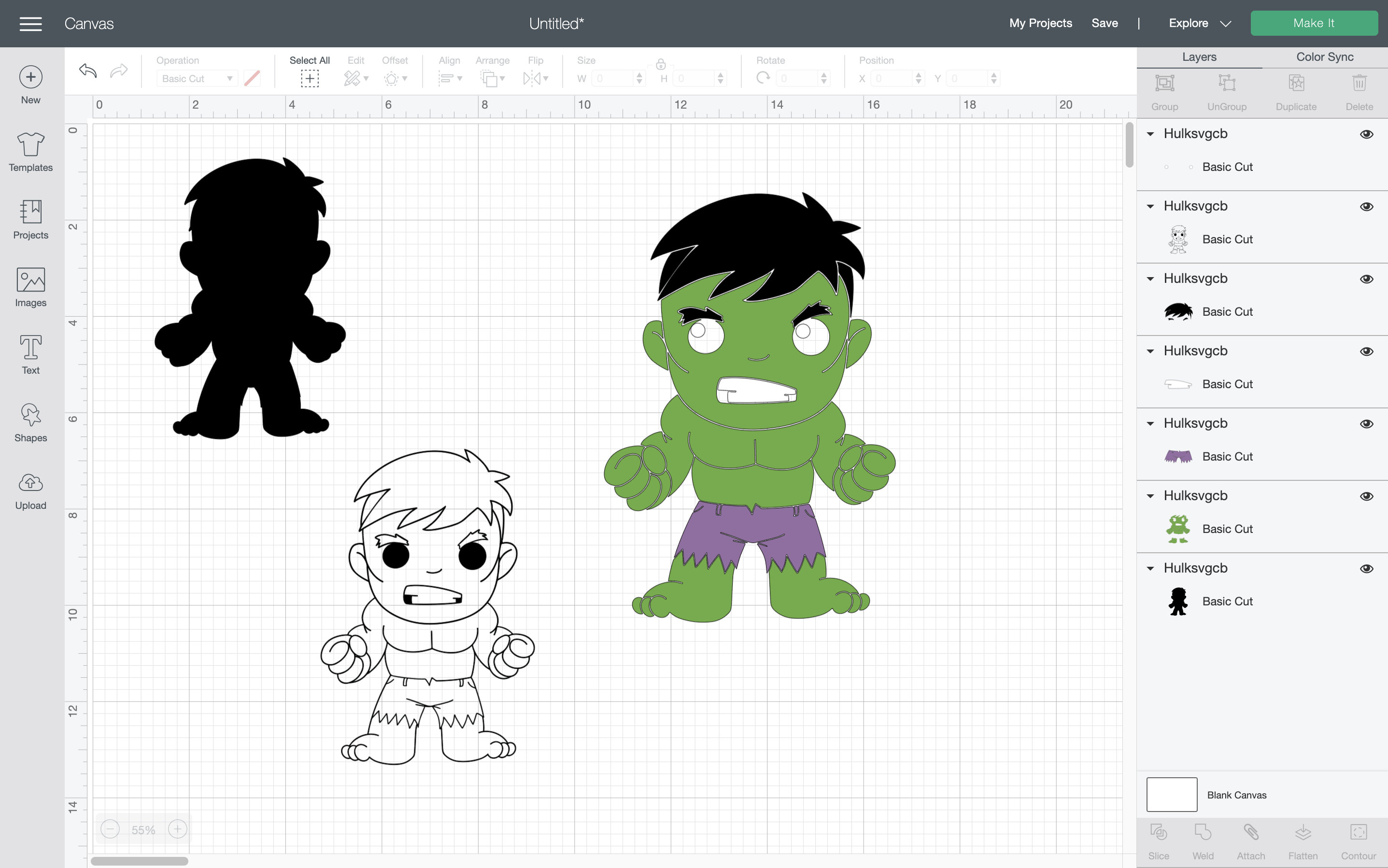Open the Upload panel
The width and height of the screenshot is (1388, 868).
coord(30,491)
